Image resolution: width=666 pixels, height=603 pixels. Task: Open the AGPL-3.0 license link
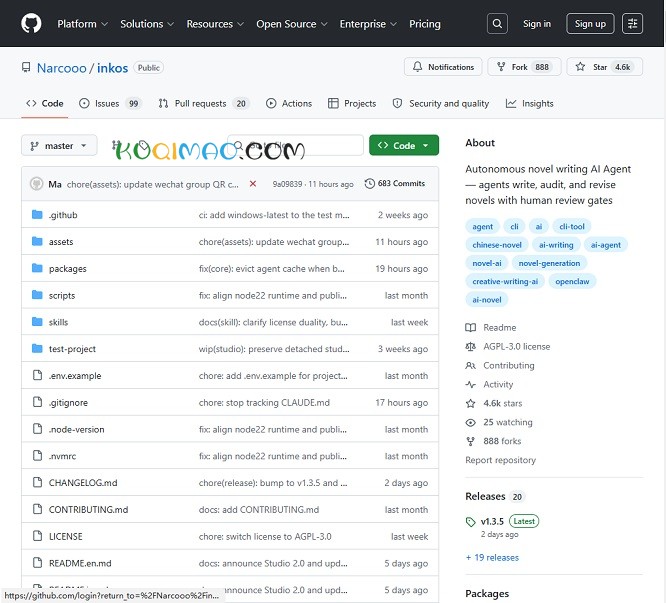tap(516, 347)
